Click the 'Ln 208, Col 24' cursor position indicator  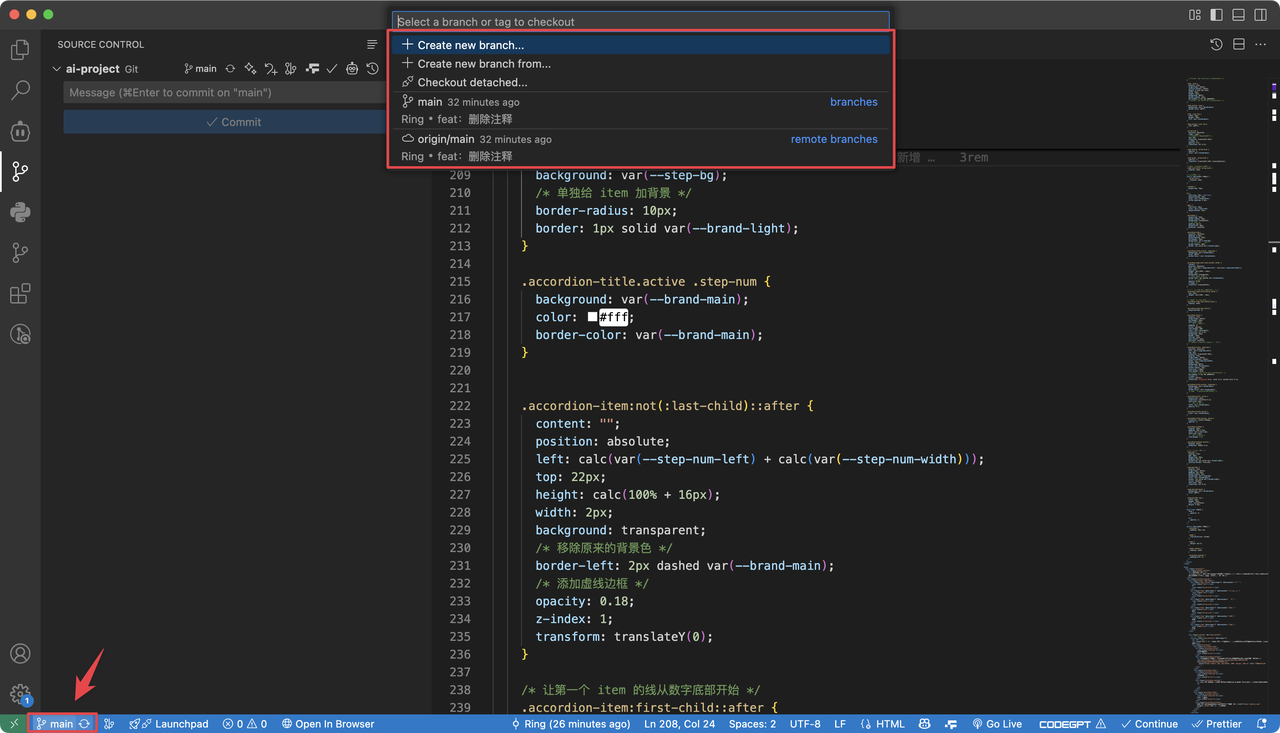click(679, 724)
